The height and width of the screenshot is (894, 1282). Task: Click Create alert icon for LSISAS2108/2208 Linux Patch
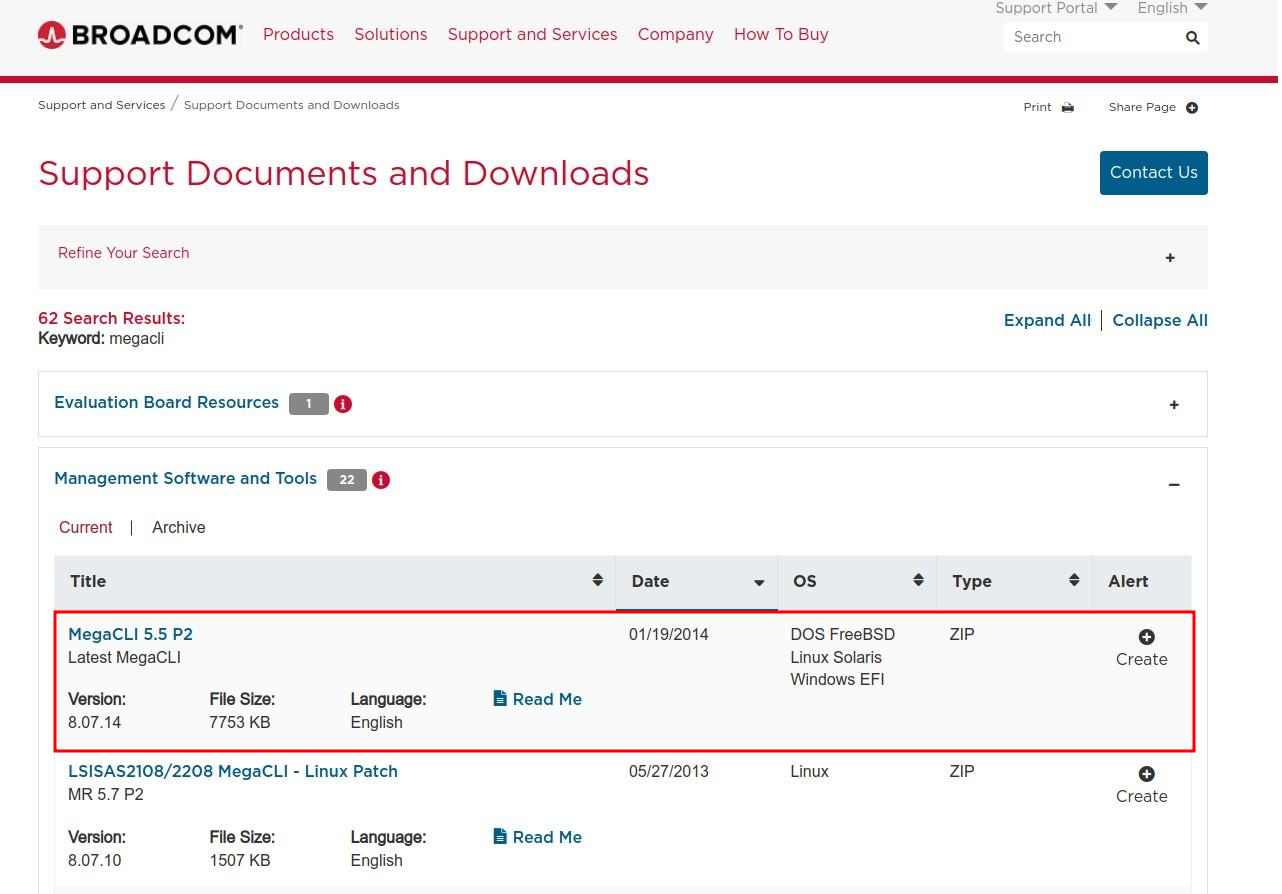tap(1146, 774)
